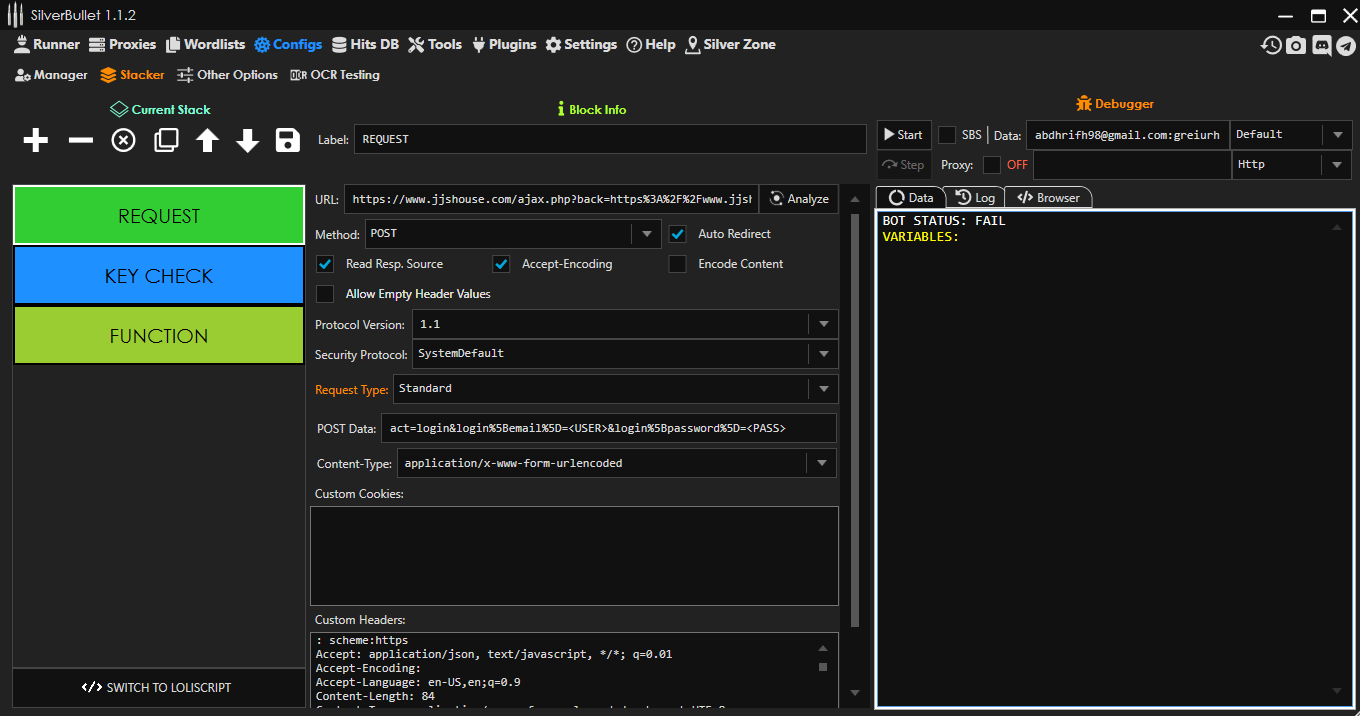
Task: Move the block up with the up arrow
Action: (x=207, y=141)
